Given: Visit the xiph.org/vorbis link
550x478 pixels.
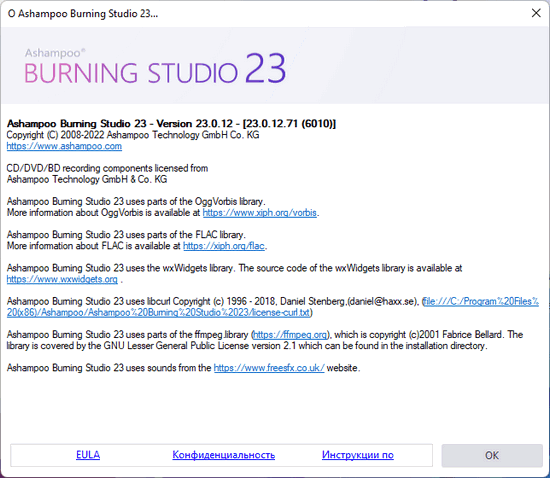Looking at the screenshot, I should pyautogui.click(x=260, y=213).
